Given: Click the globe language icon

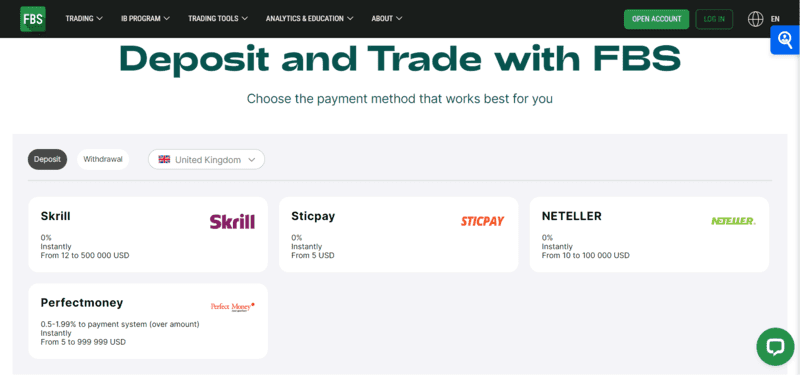Looking at the screenshot, I should (x=755, y=19).
